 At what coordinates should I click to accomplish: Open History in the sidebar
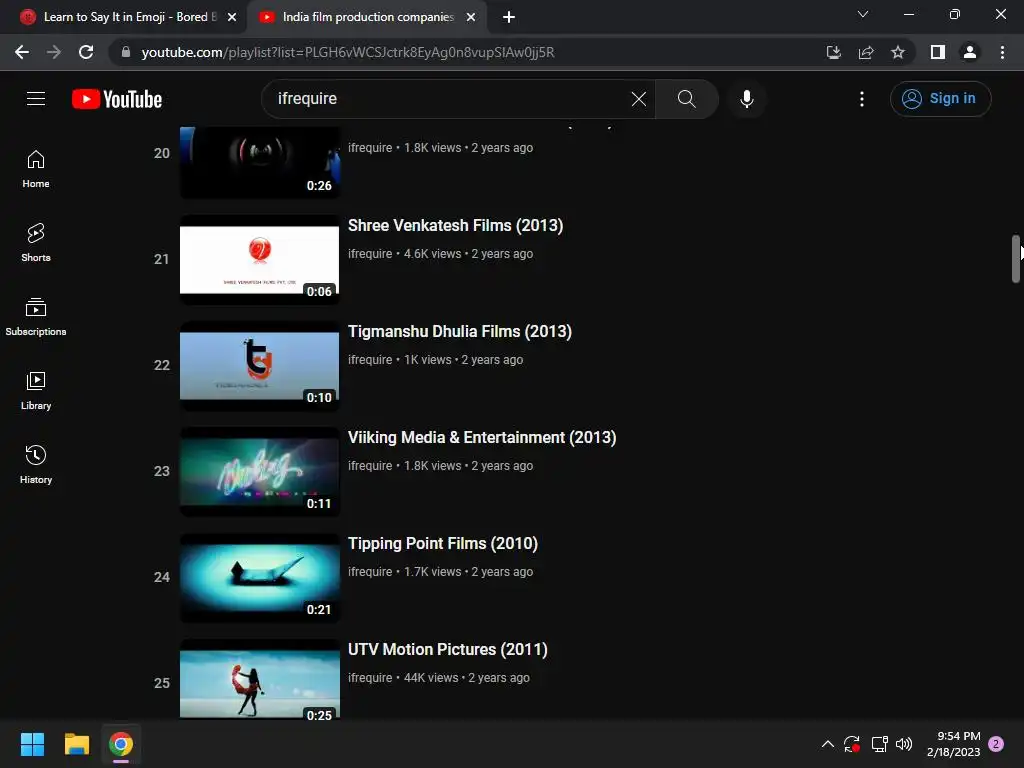[x=36, y=464]
